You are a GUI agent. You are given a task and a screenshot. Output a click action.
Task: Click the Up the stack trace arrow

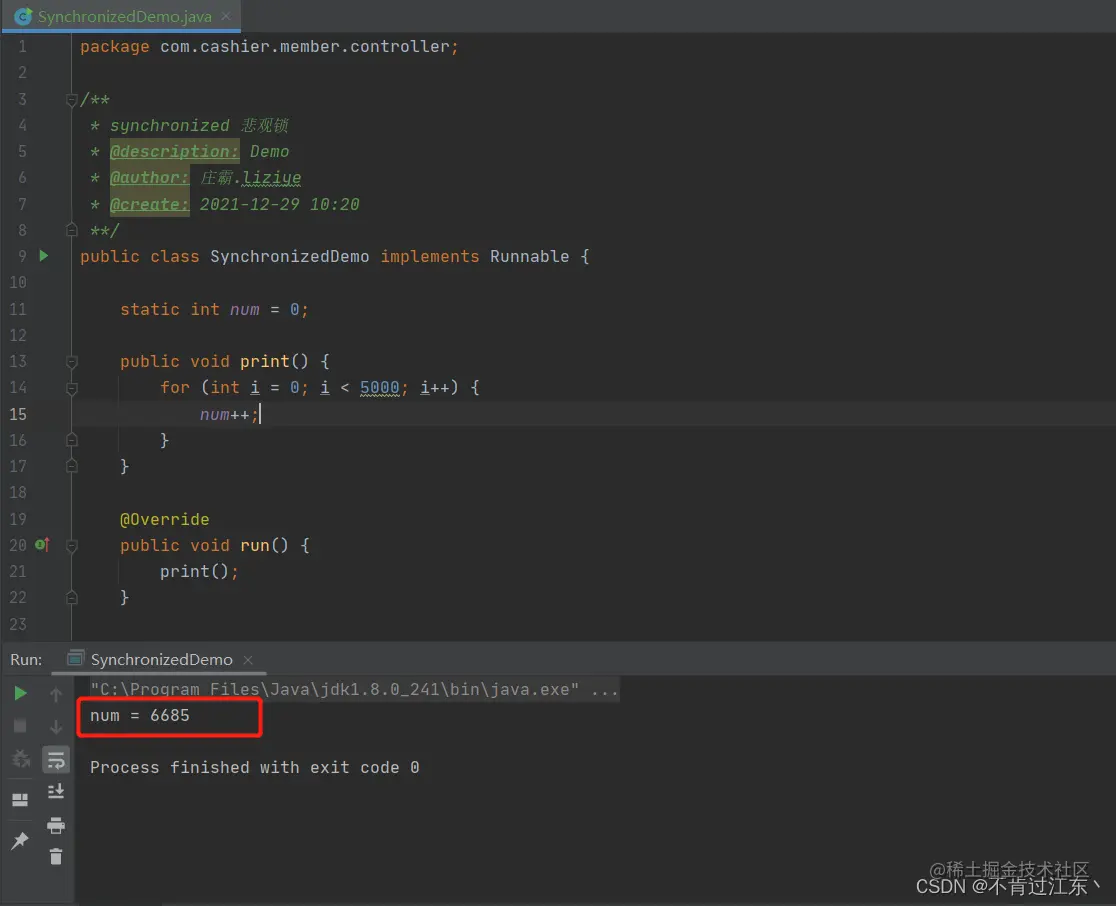(56, 694)
